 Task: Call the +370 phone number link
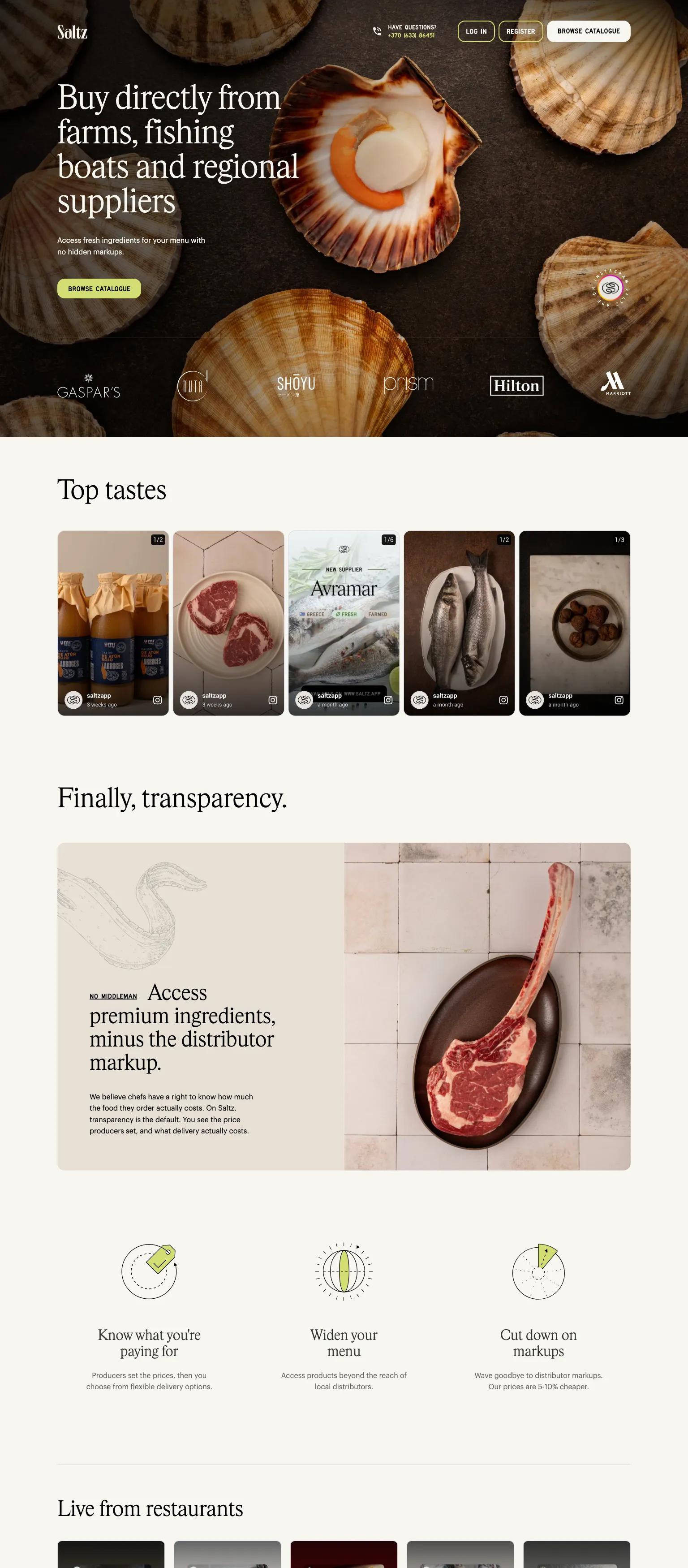411,35
